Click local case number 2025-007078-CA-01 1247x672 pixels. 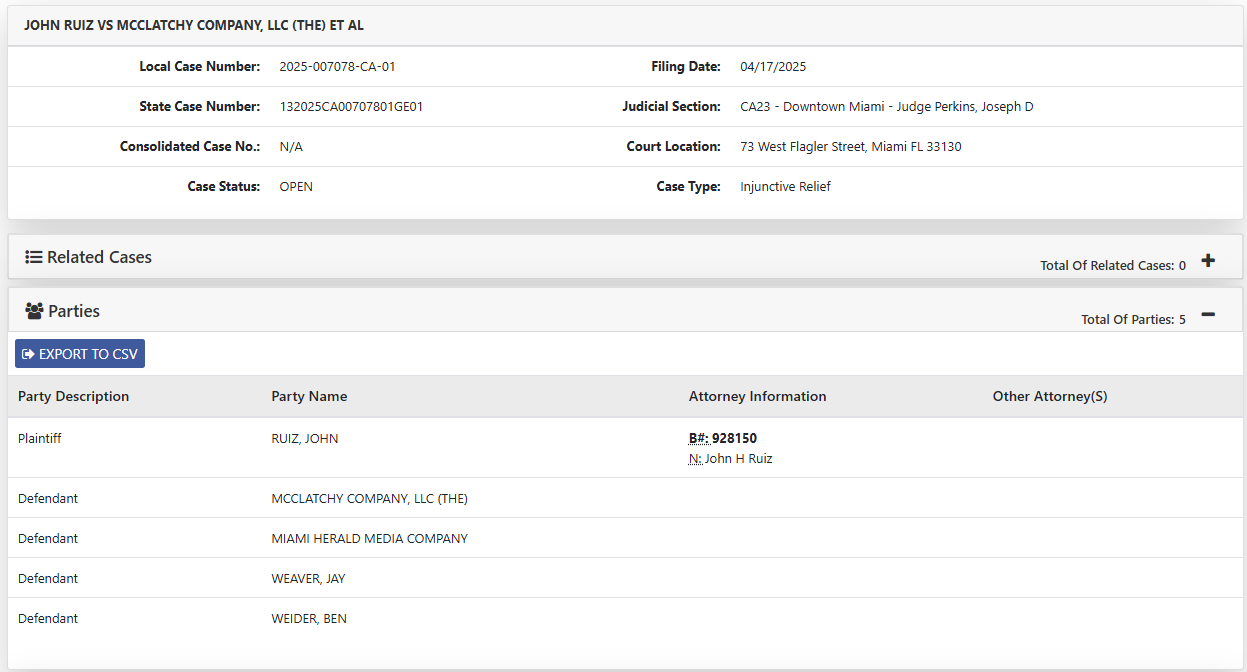coord(338,66)
